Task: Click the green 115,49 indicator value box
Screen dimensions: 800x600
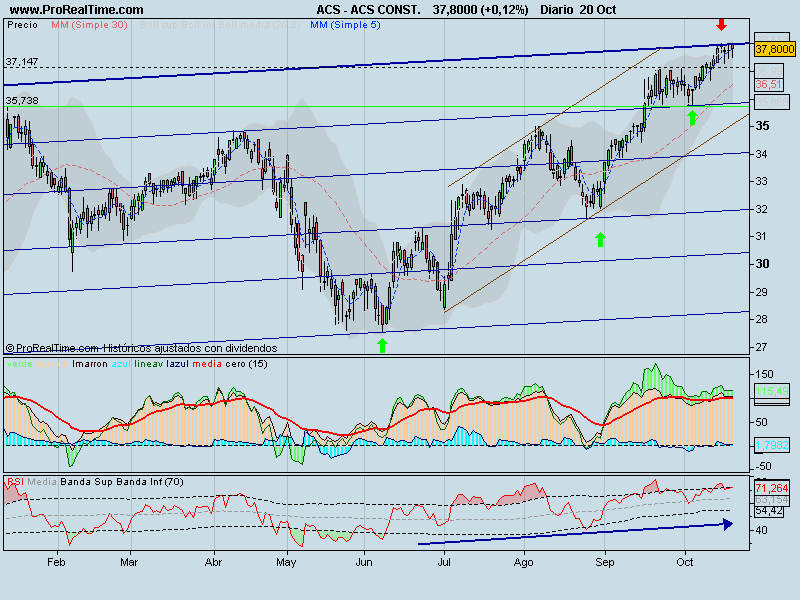Action: coord(772,391)
